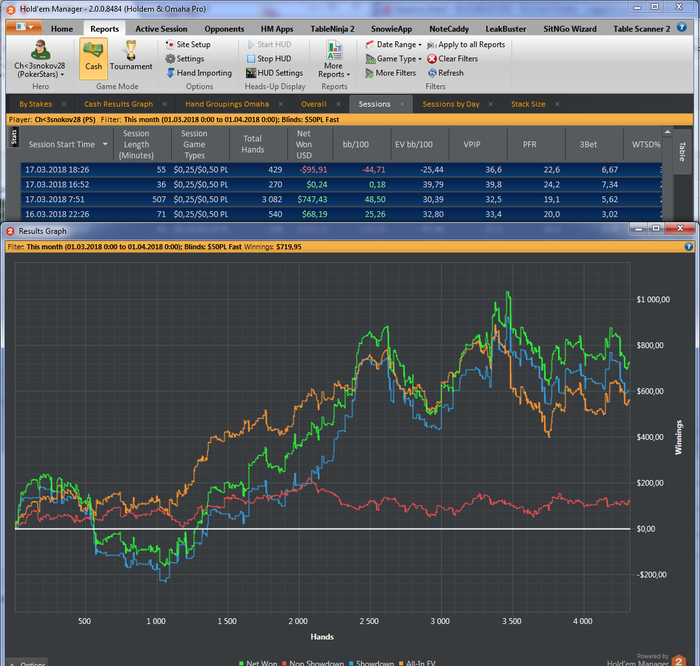Click Clear Filters
700x666 pixels.
(x=452, y=58)
